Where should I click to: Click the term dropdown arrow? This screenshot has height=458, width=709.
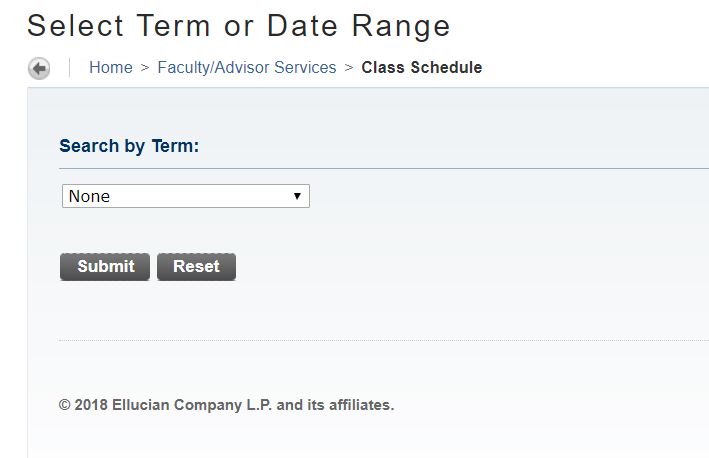click(297, 196)
